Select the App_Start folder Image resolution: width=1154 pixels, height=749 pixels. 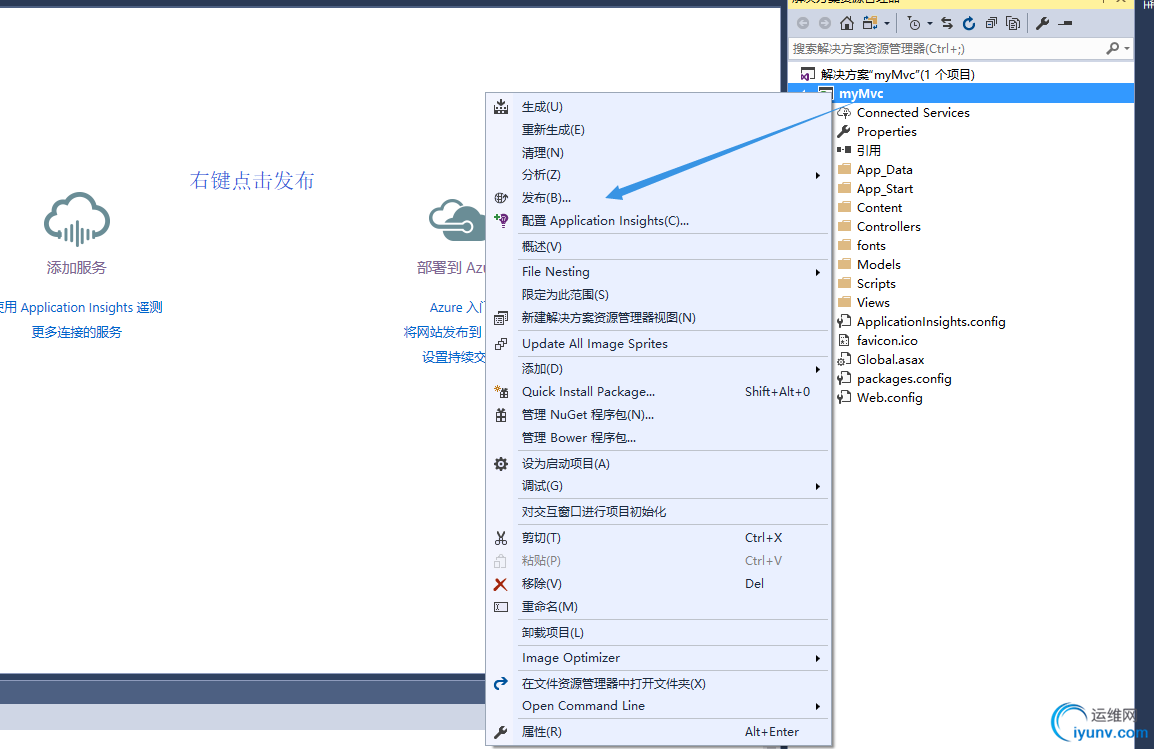click(885, 189)
